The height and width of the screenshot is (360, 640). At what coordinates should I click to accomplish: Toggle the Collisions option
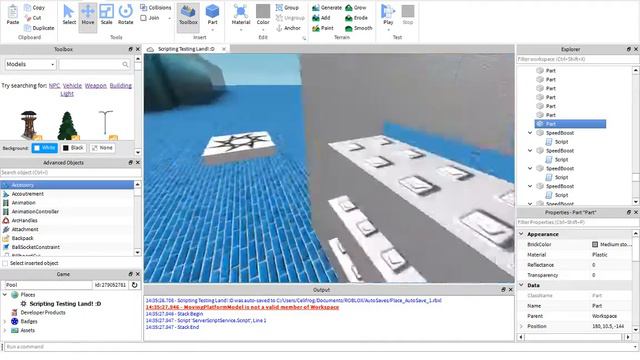click(156, 8)
